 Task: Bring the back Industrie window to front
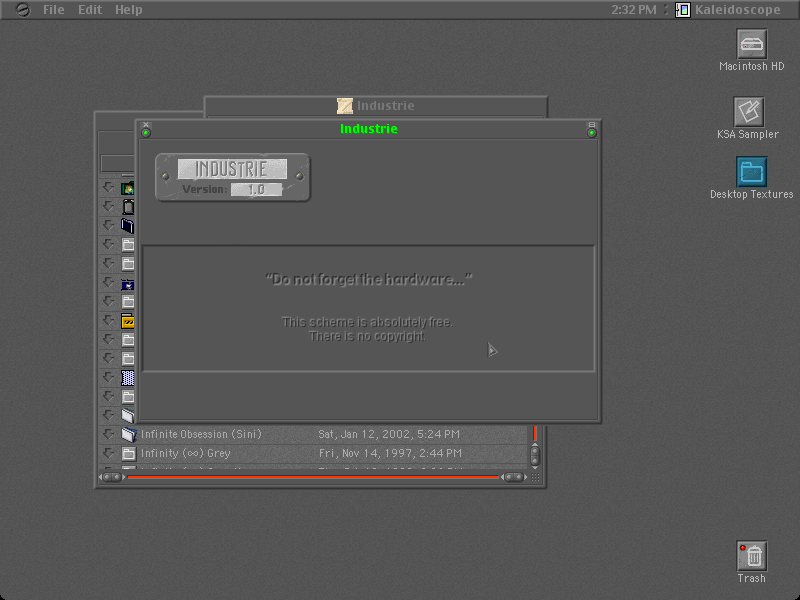376,106
